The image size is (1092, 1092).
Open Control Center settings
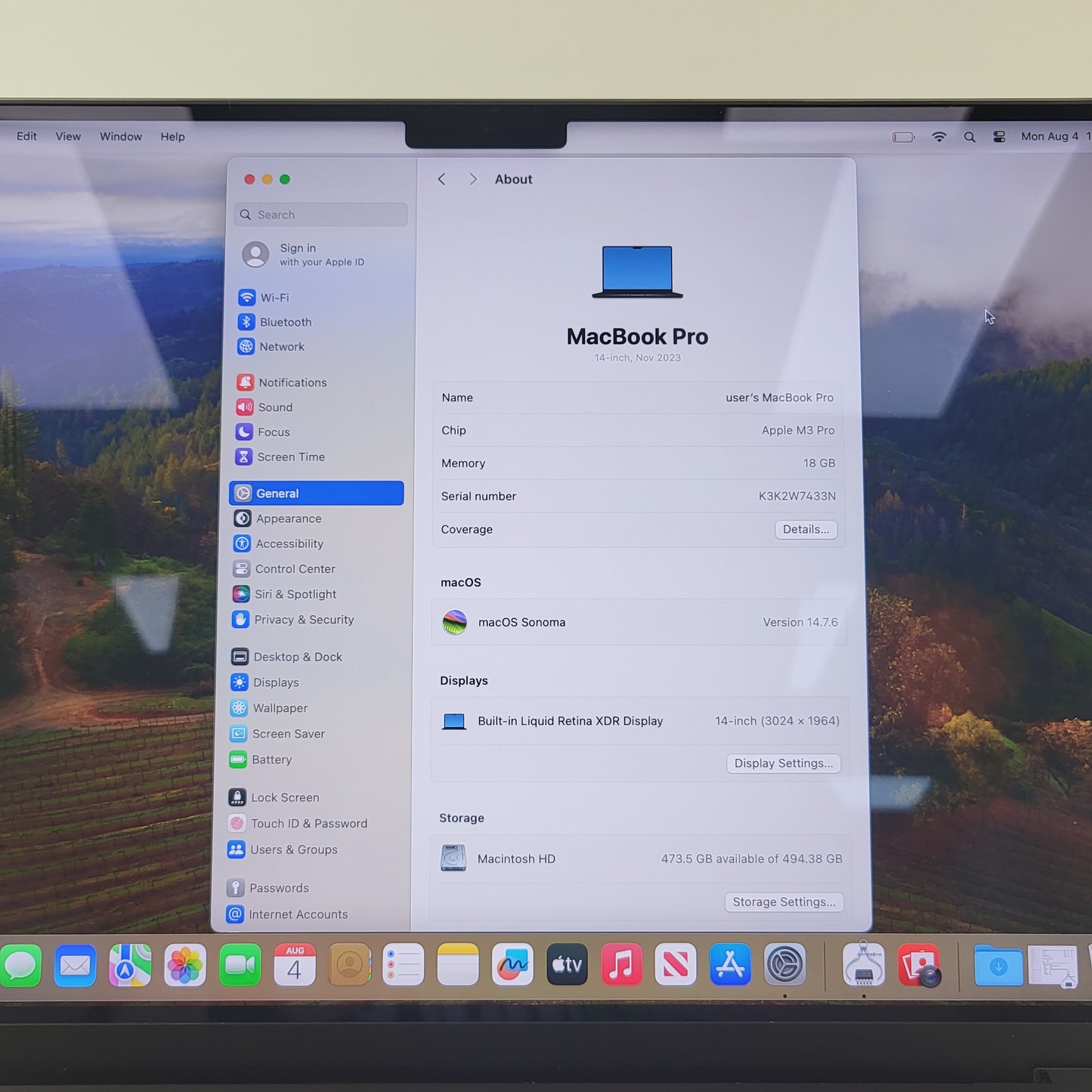point(284,569)
